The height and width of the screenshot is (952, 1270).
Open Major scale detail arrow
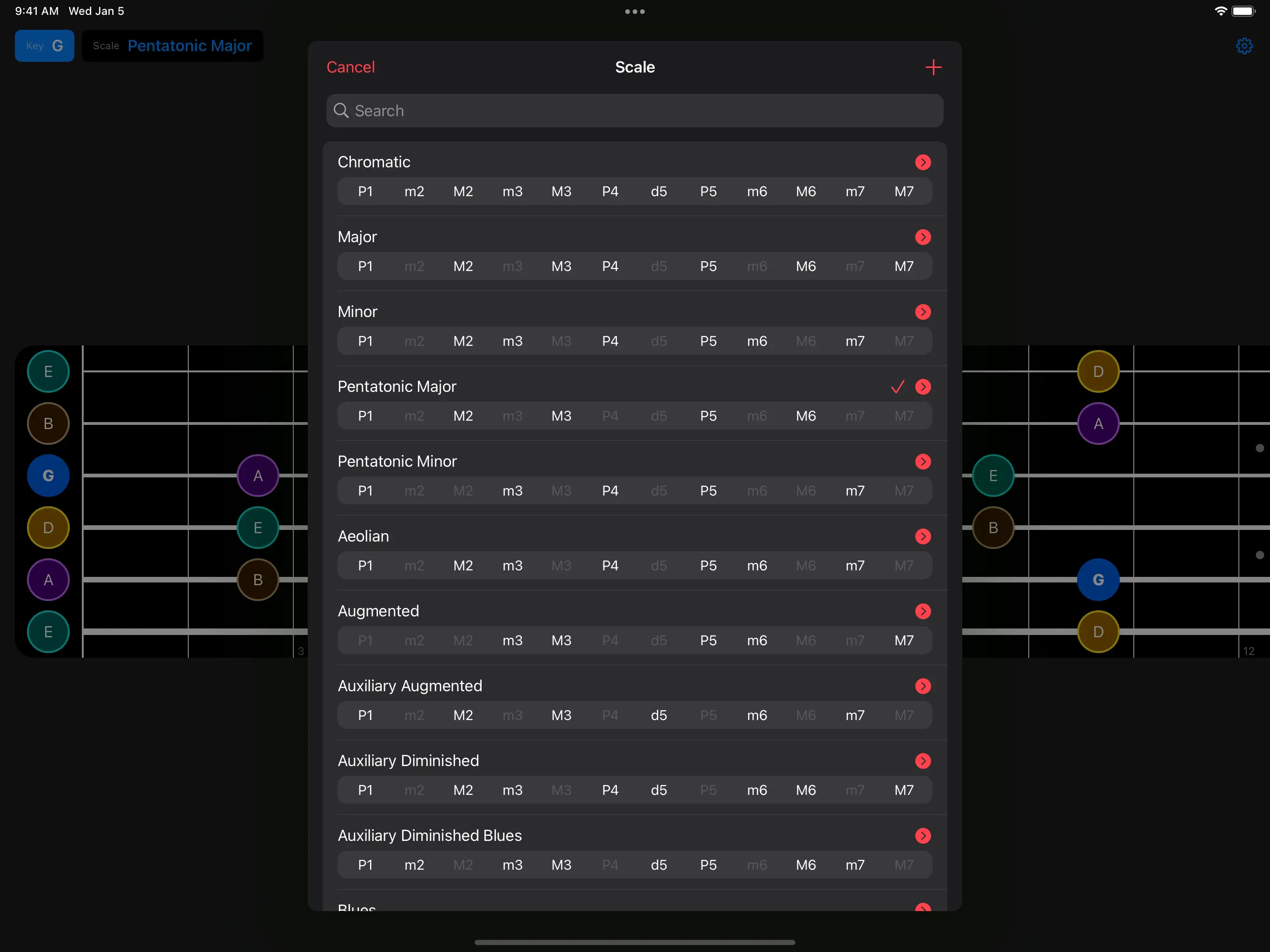(923, 237)
